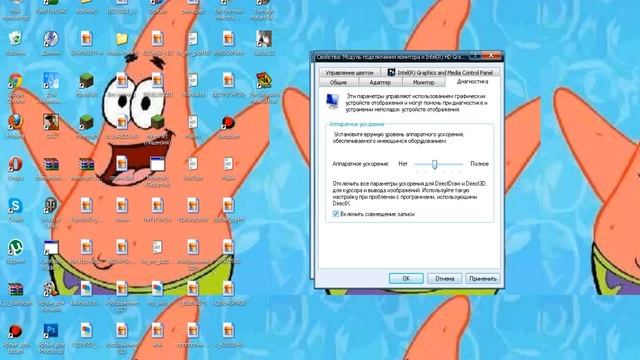Screen dimensions: 640x360
Task: Switch to the Монитор tab
Action: click(424, 82)
